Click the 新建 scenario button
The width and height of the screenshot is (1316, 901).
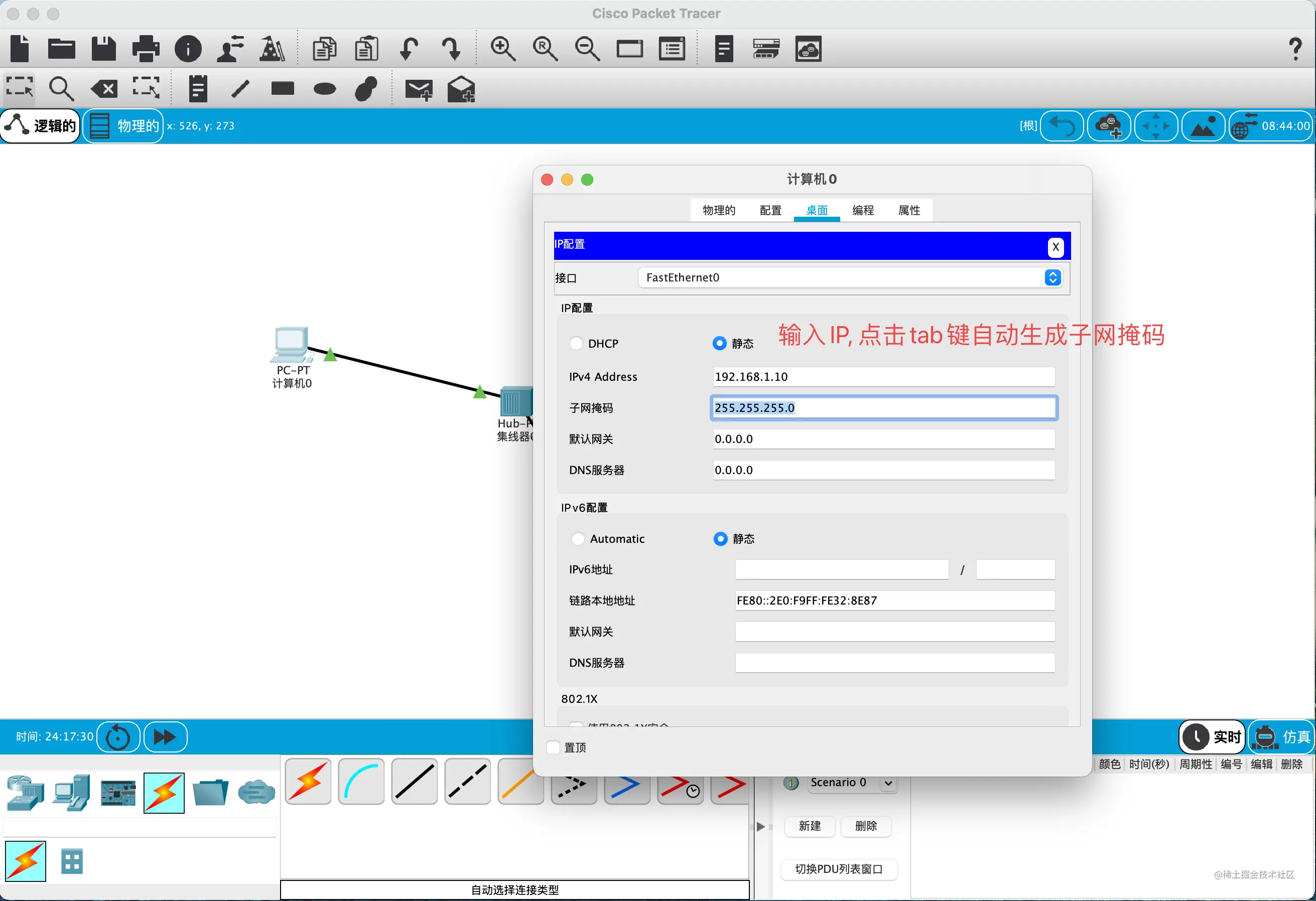tap(810, 826)
